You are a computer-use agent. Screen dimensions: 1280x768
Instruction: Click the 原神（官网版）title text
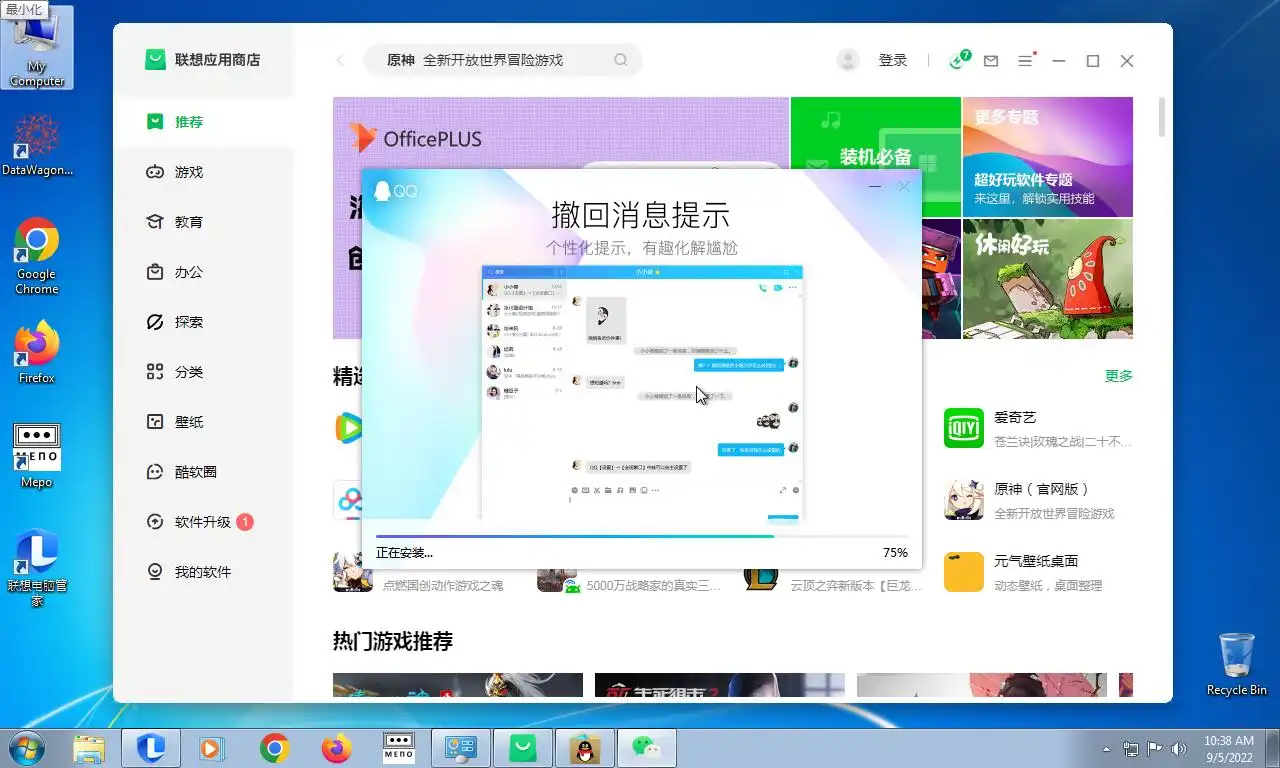click(1041, 489)
